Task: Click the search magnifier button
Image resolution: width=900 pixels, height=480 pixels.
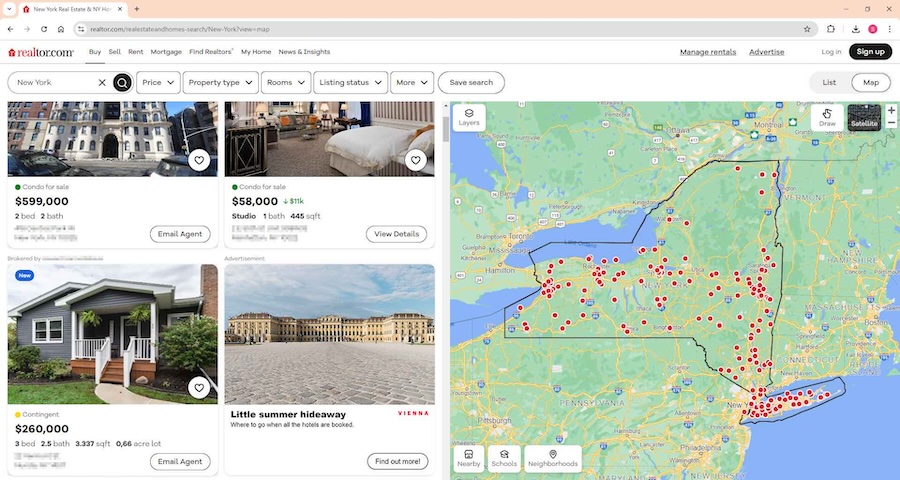Action: pyautogui.click(x=122, y=83)
